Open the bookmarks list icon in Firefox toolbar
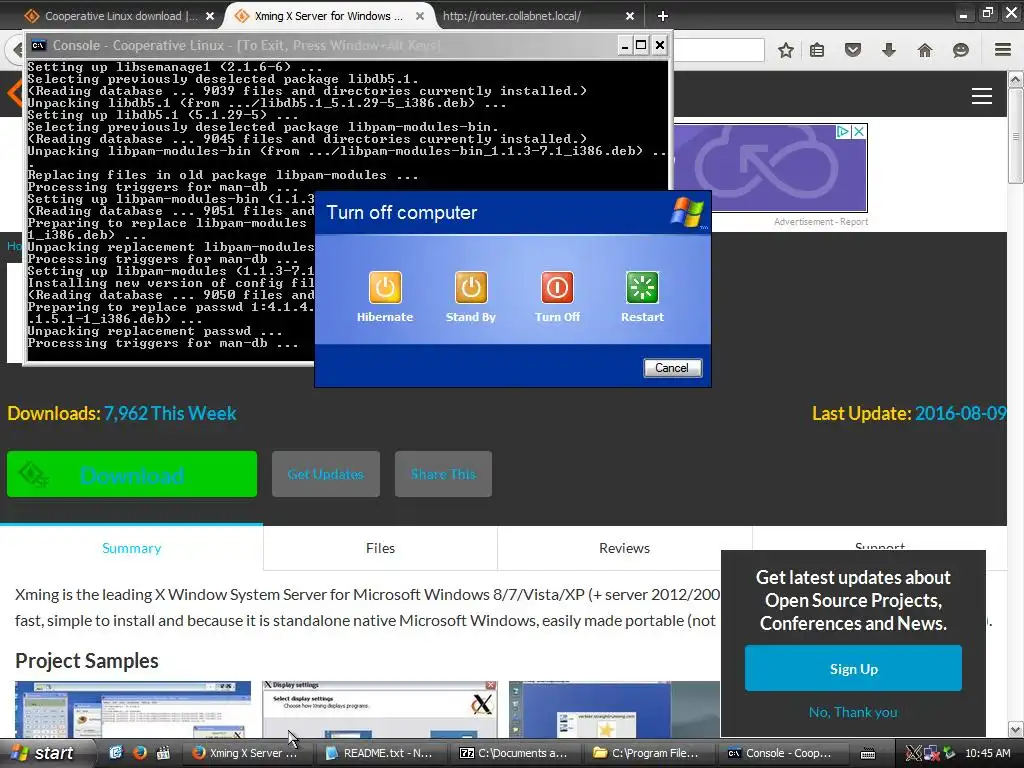The height and width of the screenshot is (768, 1024). [817, 50]
